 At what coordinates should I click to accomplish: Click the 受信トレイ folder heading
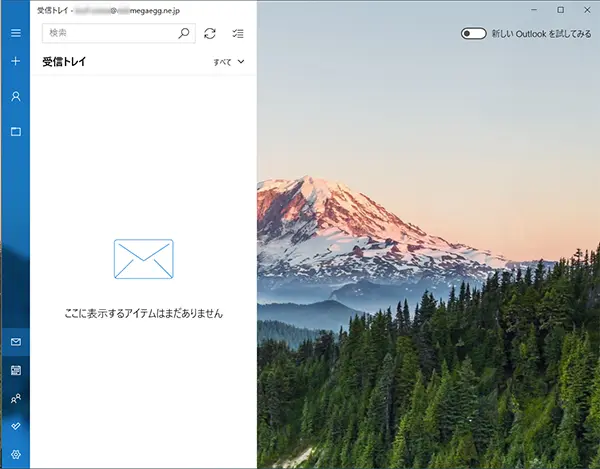pos(64,62)
